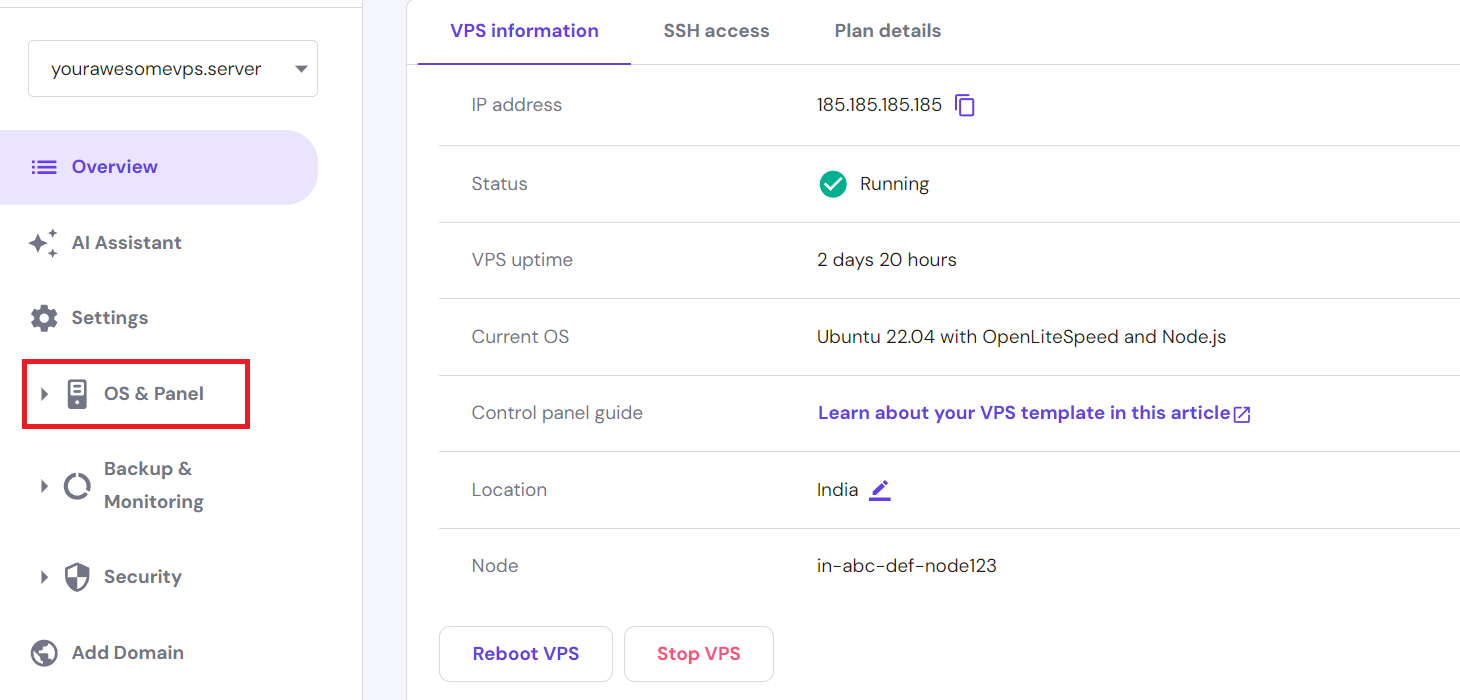Copy the IP address using the copy icon
Viewport: 1460px width, 700px height.
963,105
